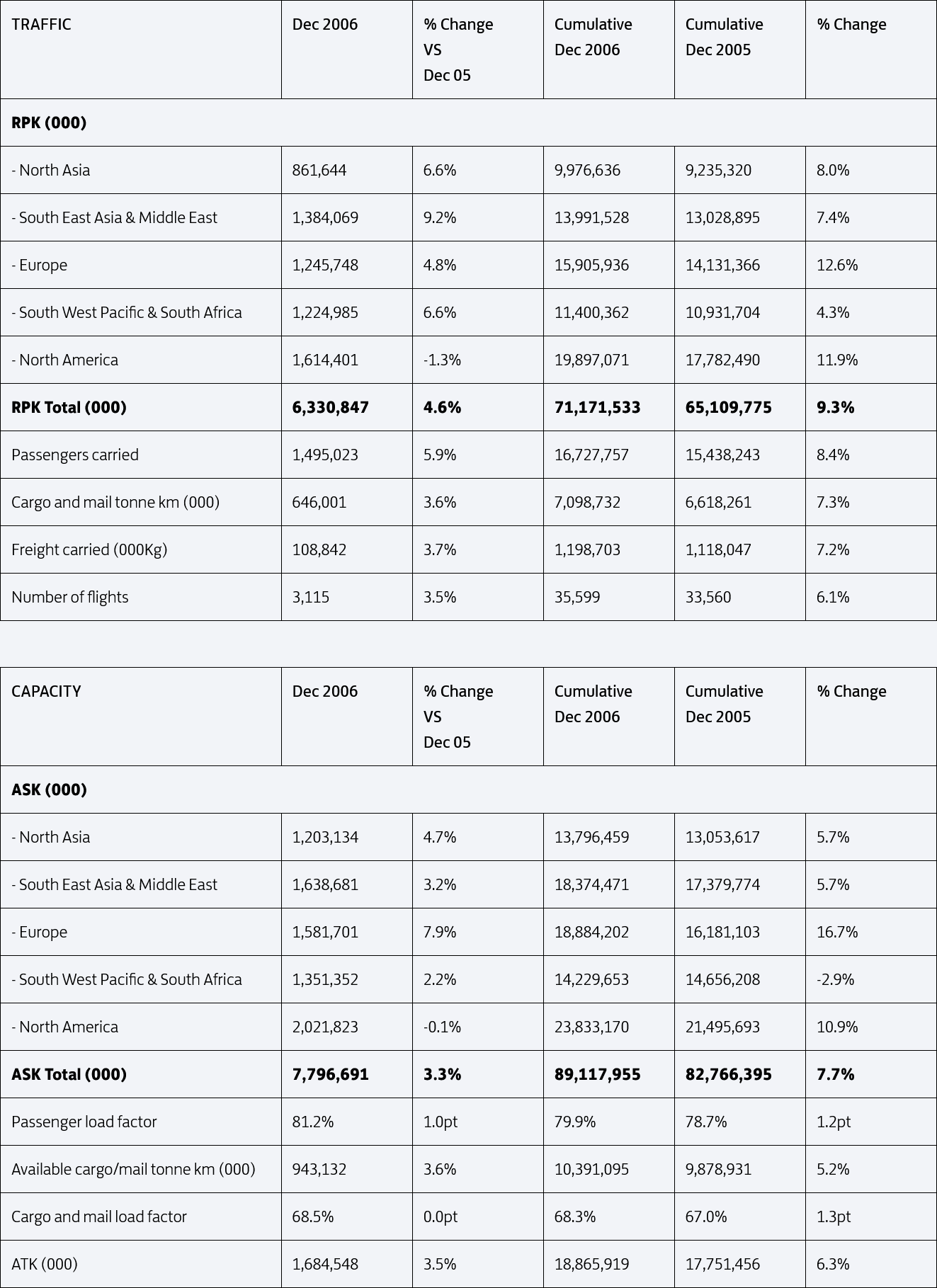The image size is (937, 1288).
Task: Click the North Asia RPK value 861,644
Action: (x=319, y=170)
